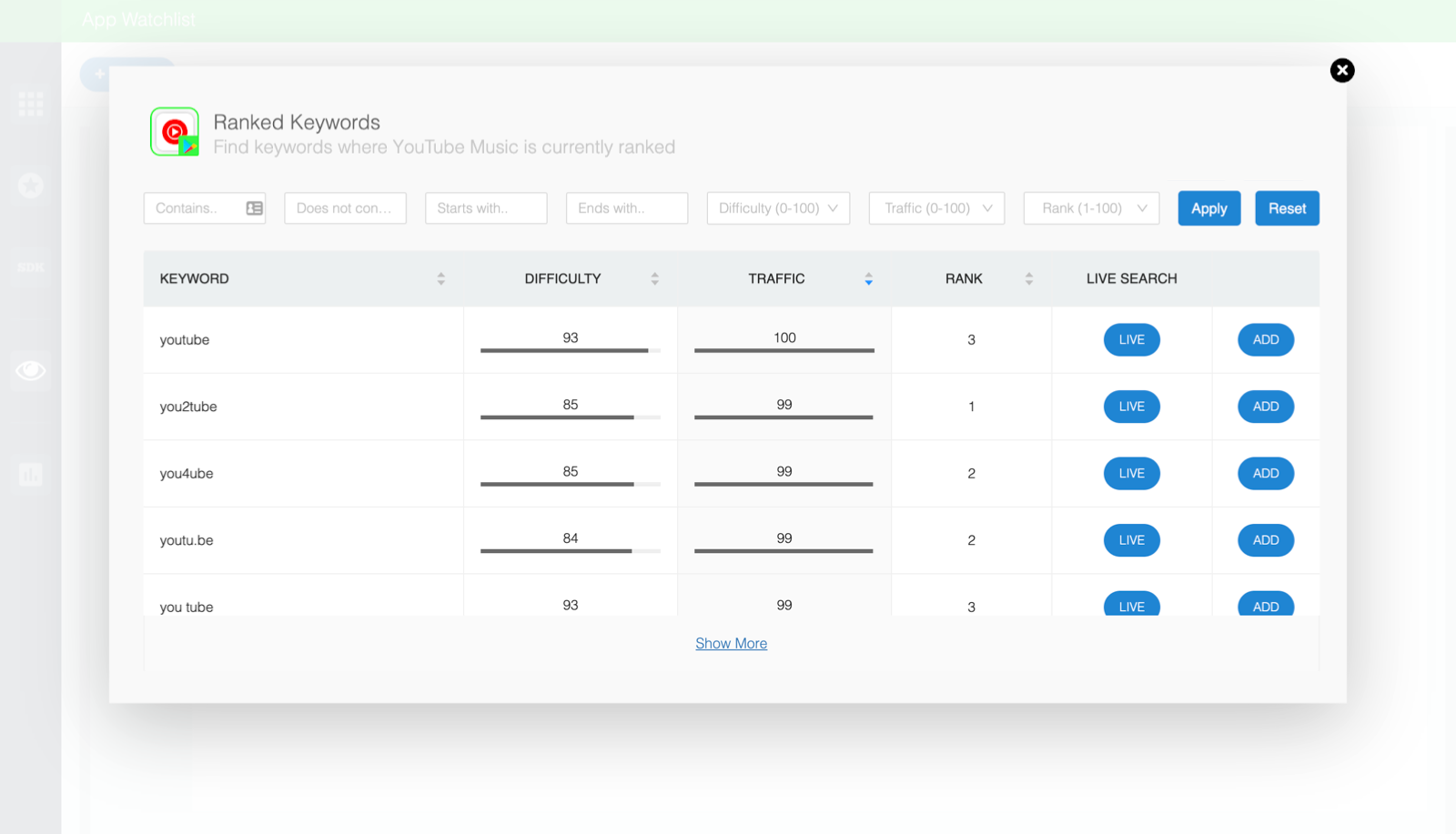Add the you tube keyword
Viewport: 1456px width, 834px height.
point(1266,605)
